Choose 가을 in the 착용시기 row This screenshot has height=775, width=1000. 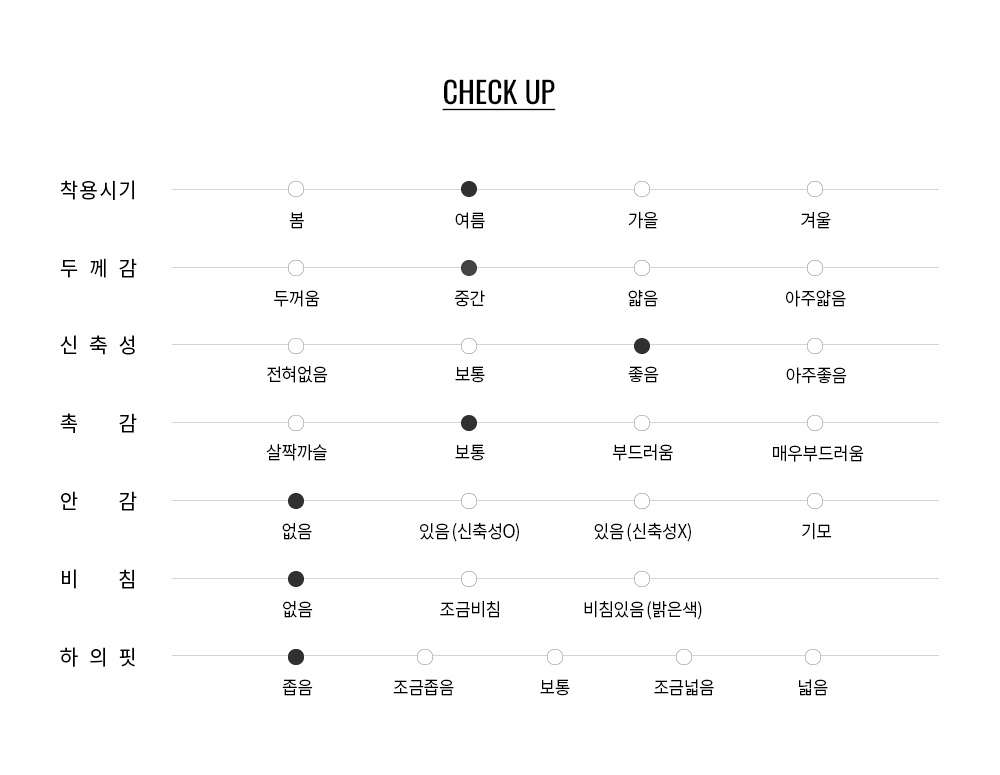[642, 189]
